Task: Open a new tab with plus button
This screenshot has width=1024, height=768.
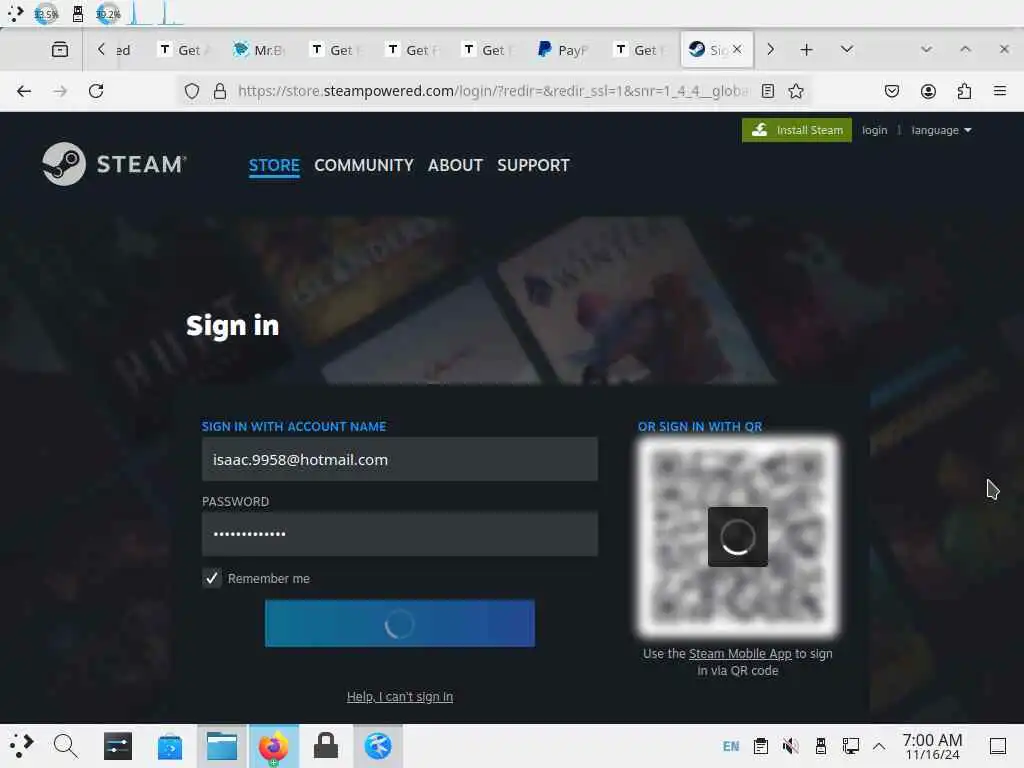Action: point(807,50)
